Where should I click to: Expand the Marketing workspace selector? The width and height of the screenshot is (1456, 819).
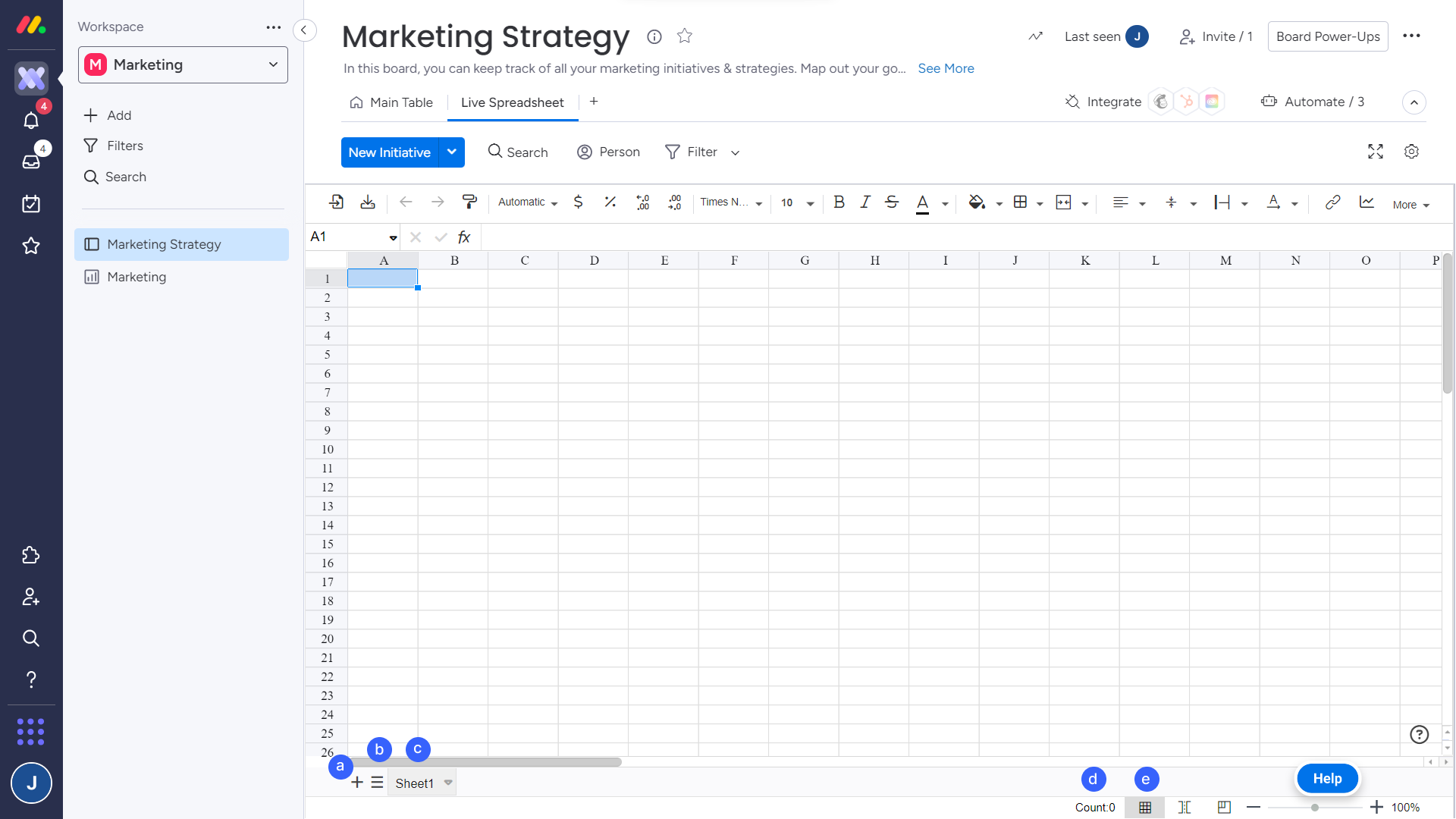pyautogui.click(x=183, y=65)
